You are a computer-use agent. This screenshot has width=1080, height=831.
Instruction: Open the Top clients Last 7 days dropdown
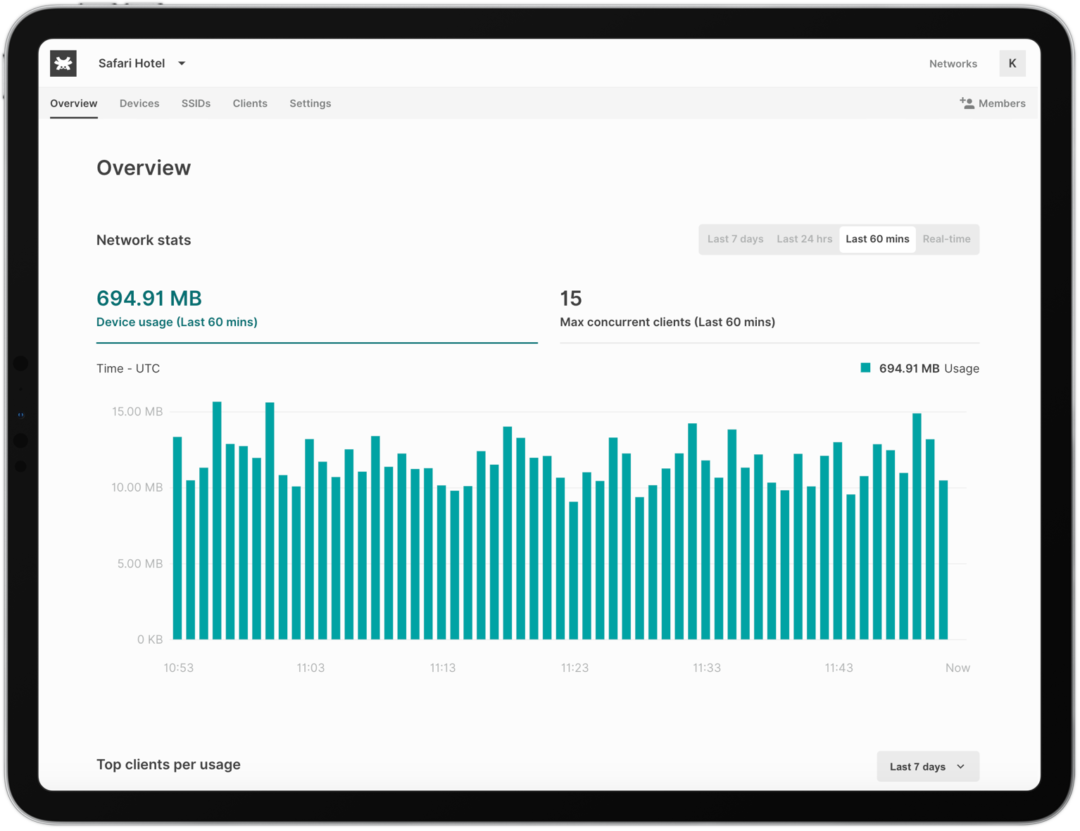pos(927,766)
